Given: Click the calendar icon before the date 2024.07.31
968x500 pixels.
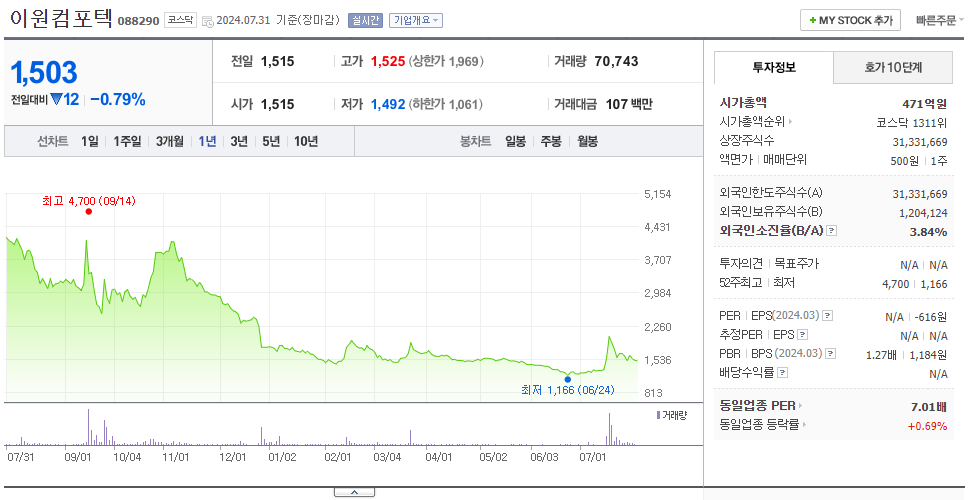Looking at the screenshot, I should pos(207,21).
